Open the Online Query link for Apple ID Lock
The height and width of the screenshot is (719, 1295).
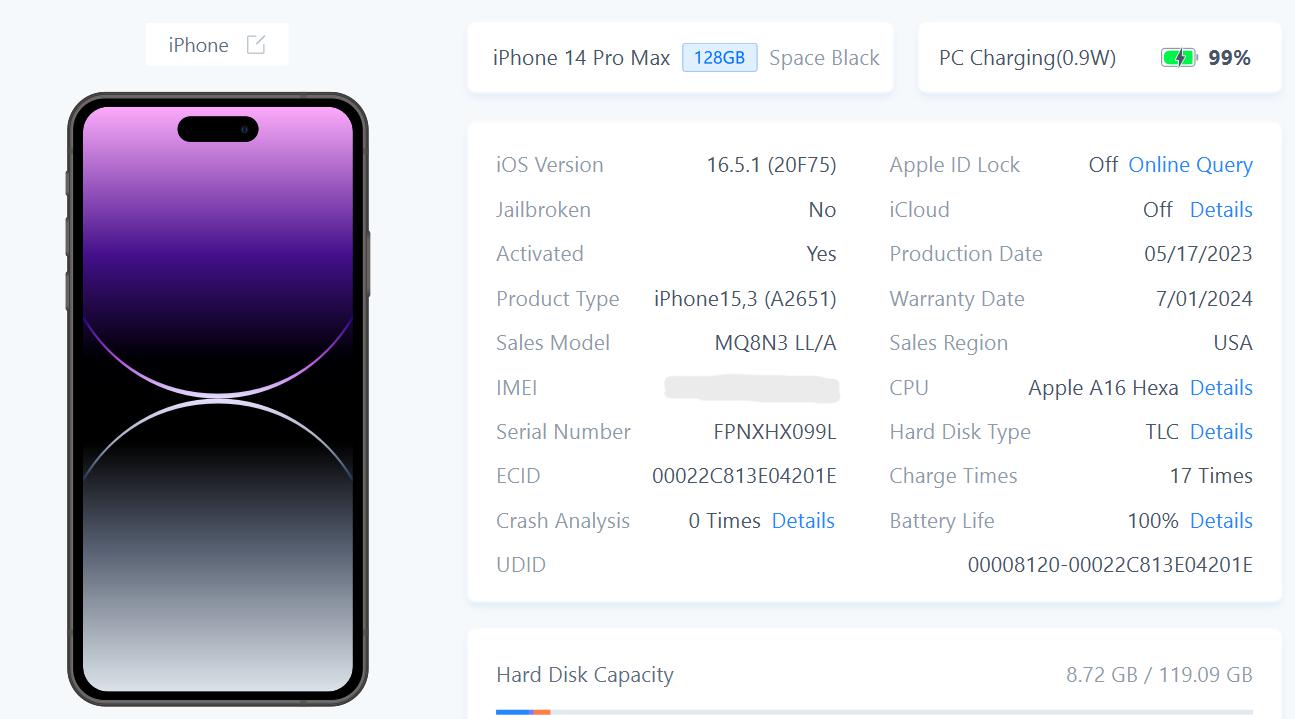1190,165
